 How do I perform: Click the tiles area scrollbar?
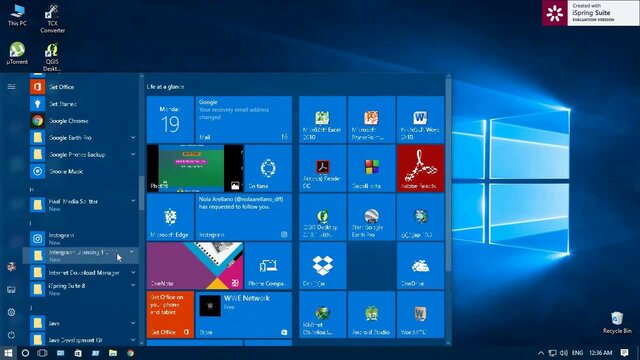coord(449,176)
